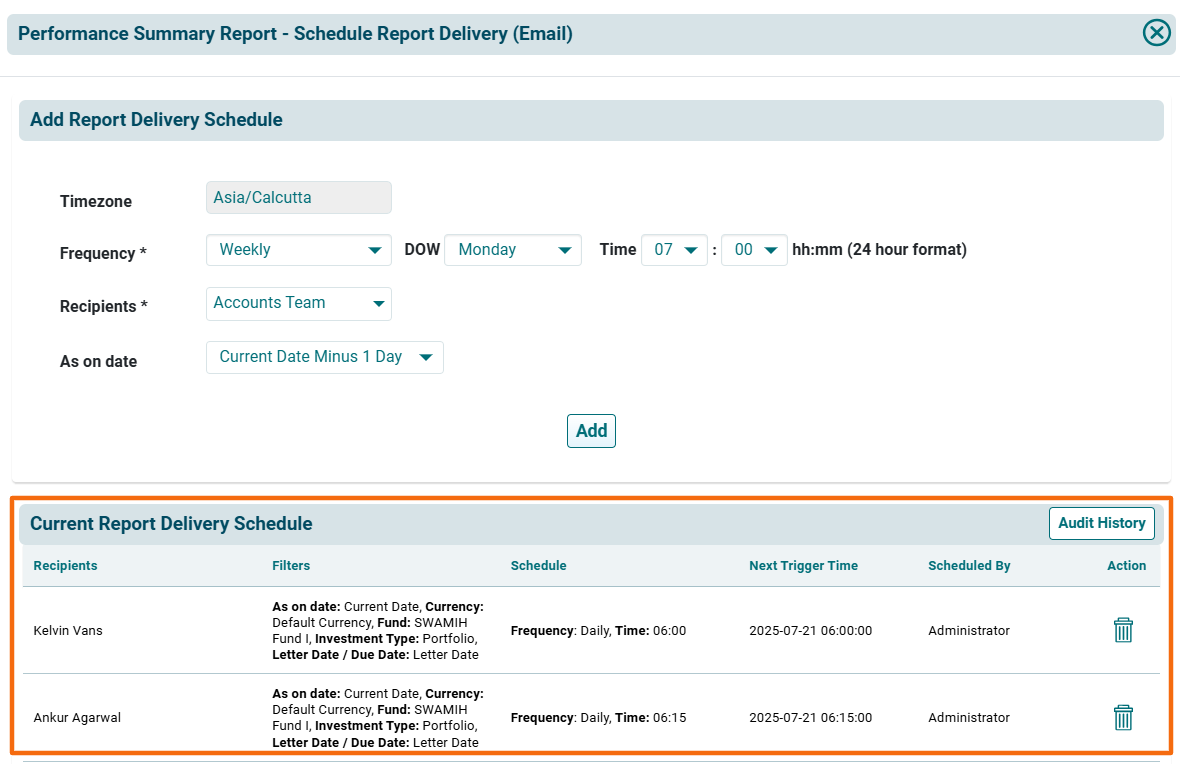Delete Kelvin Vans delivery schedule
This screenshot has height=764, width=1180.
click(1123, 630)
